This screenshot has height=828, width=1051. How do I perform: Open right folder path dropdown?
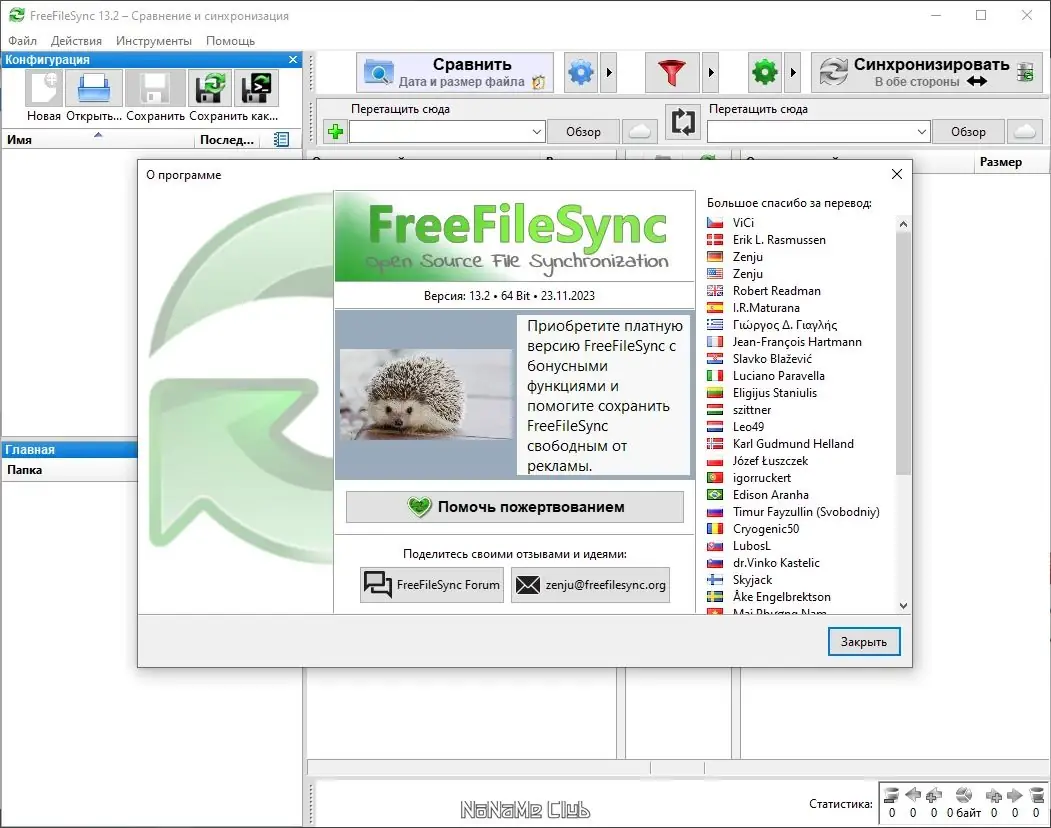922,131
